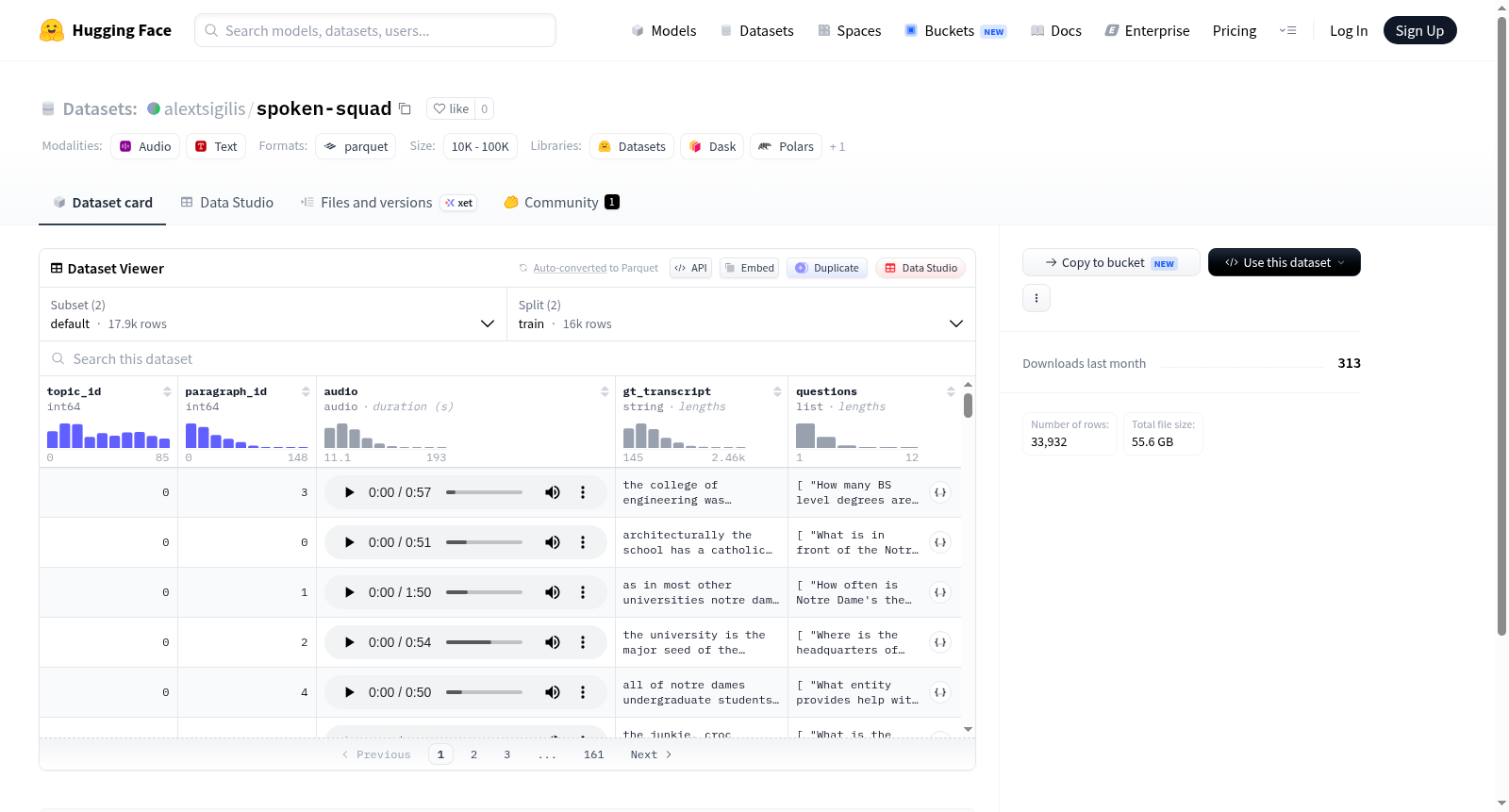This screenshot has height=812, width=1509.
Task: Sort by the gt_transcript column
Action: [x=777, y=391]
